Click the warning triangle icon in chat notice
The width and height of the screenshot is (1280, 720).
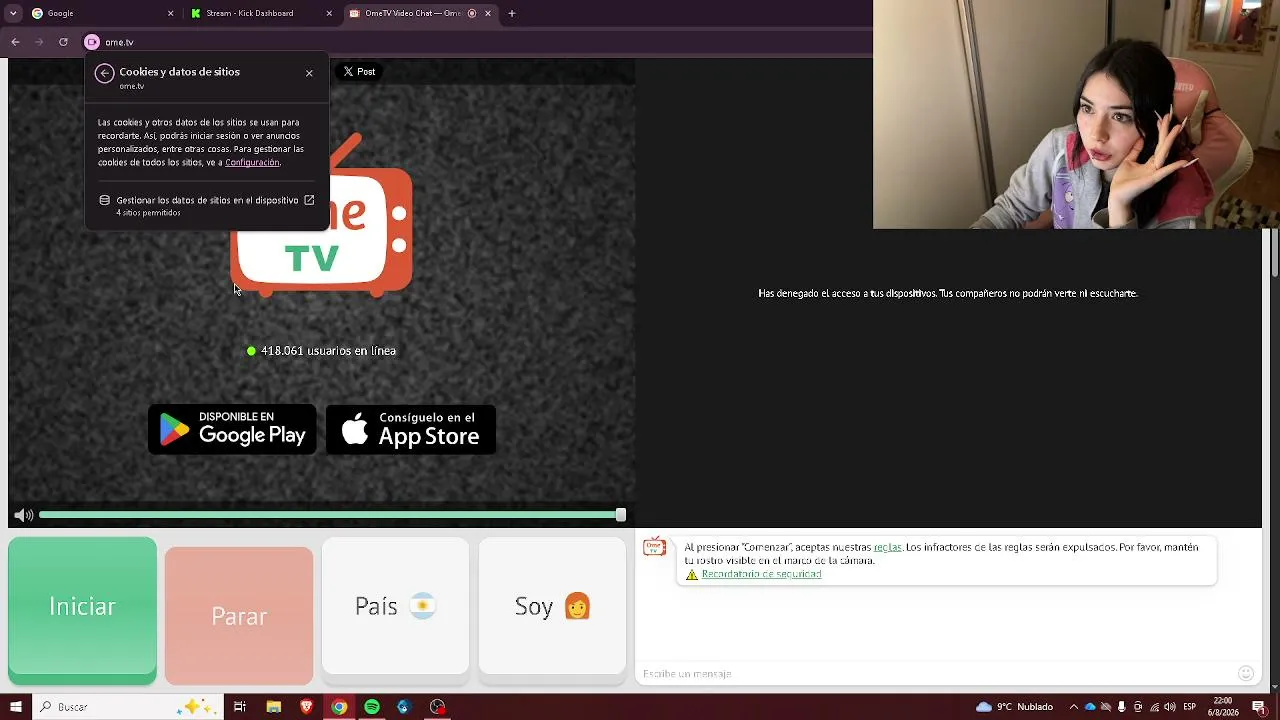click(x=692, y=575)
